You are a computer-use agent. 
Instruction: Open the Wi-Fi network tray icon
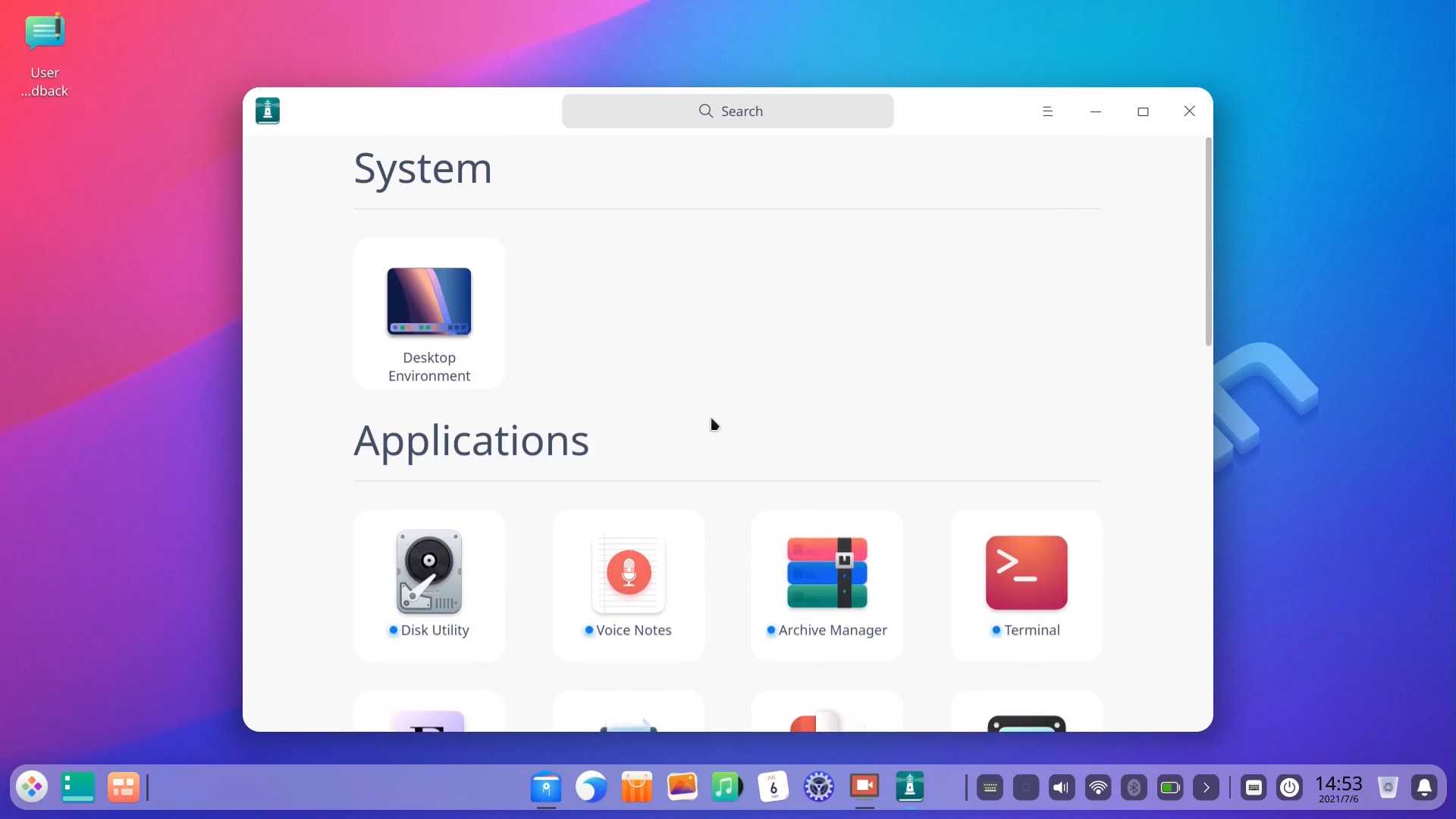pyautogui.click(x=1097, y=788)
